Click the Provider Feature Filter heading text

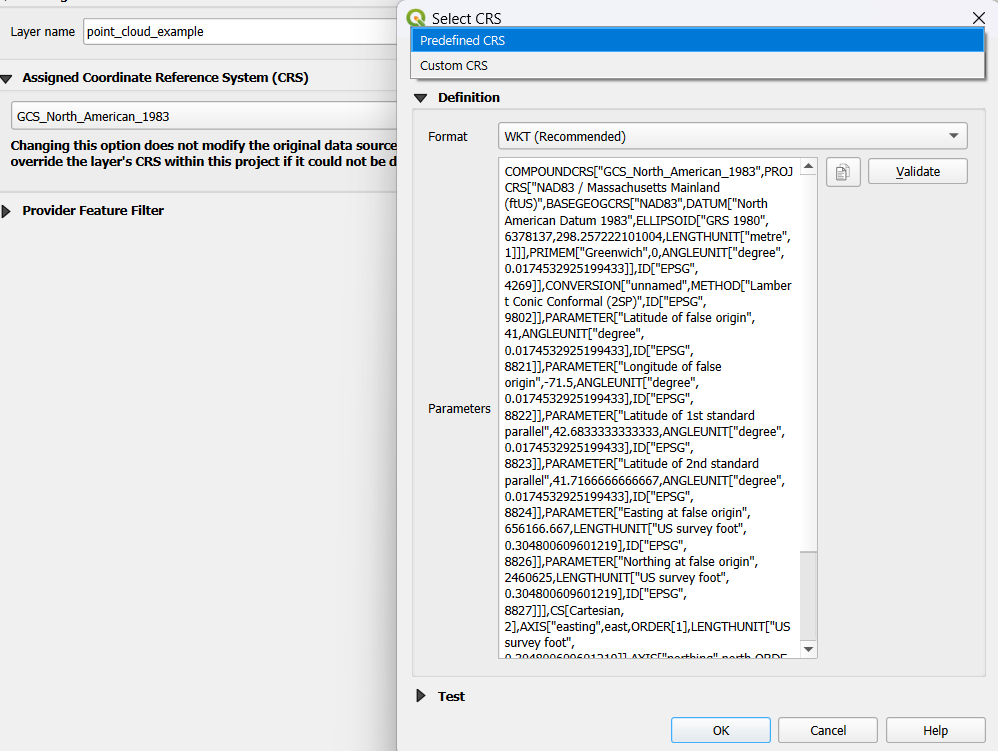tap(93, 210)
